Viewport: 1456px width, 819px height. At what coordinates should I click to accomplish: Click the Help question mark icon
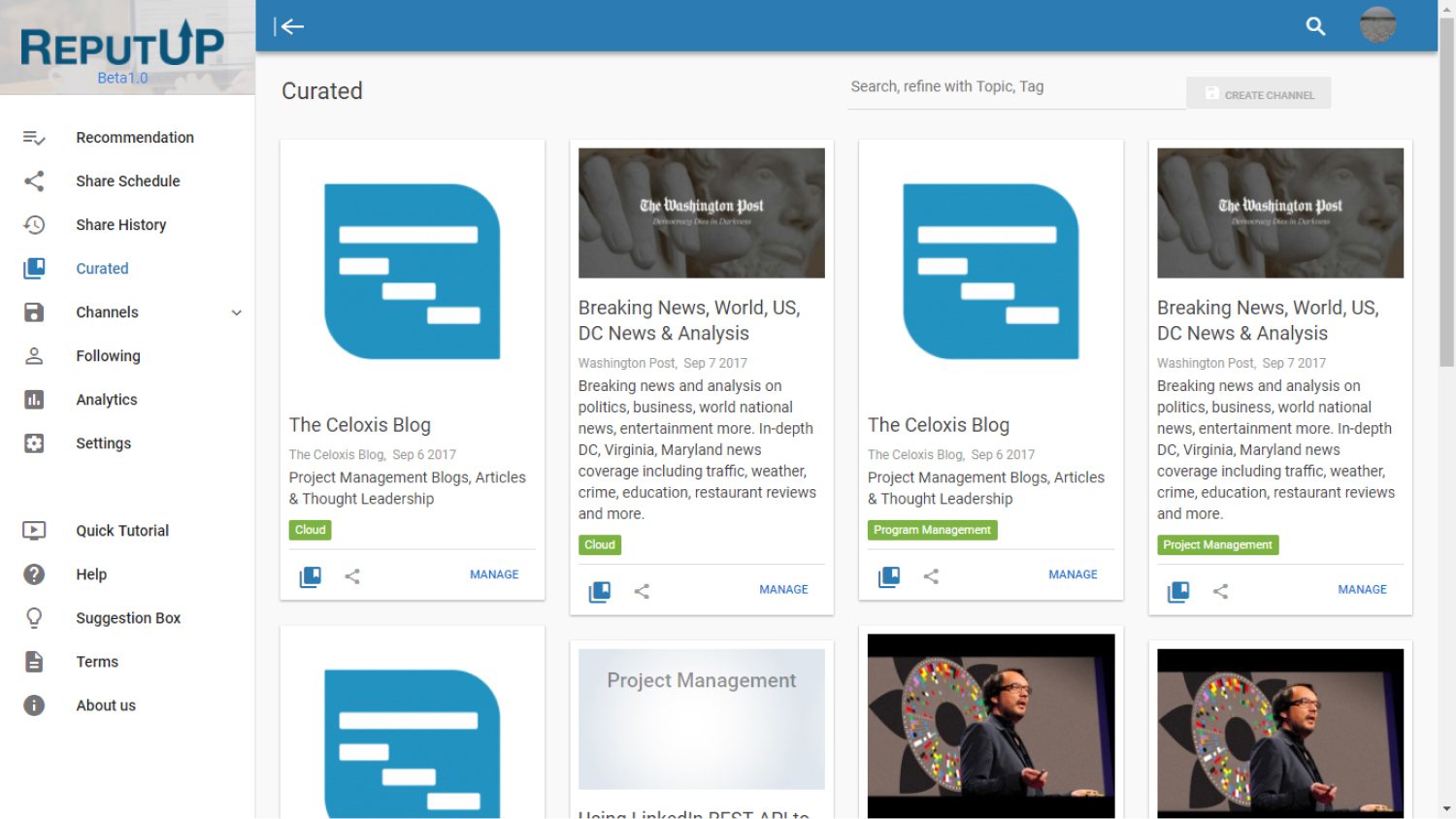pos(34,574)
